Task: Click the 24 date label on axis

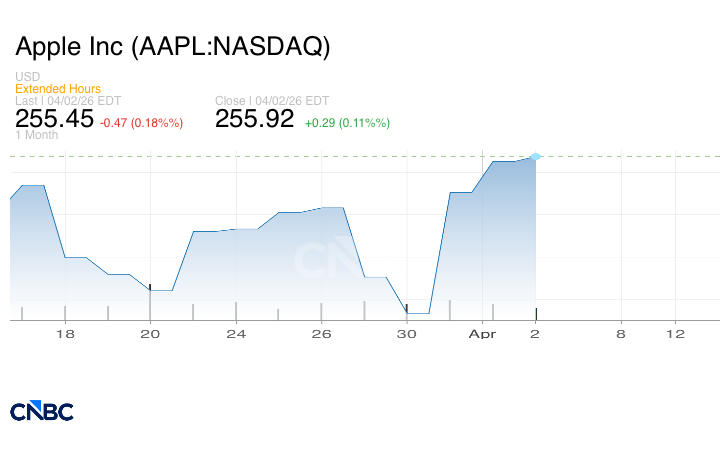Action: tap(236, 334)
